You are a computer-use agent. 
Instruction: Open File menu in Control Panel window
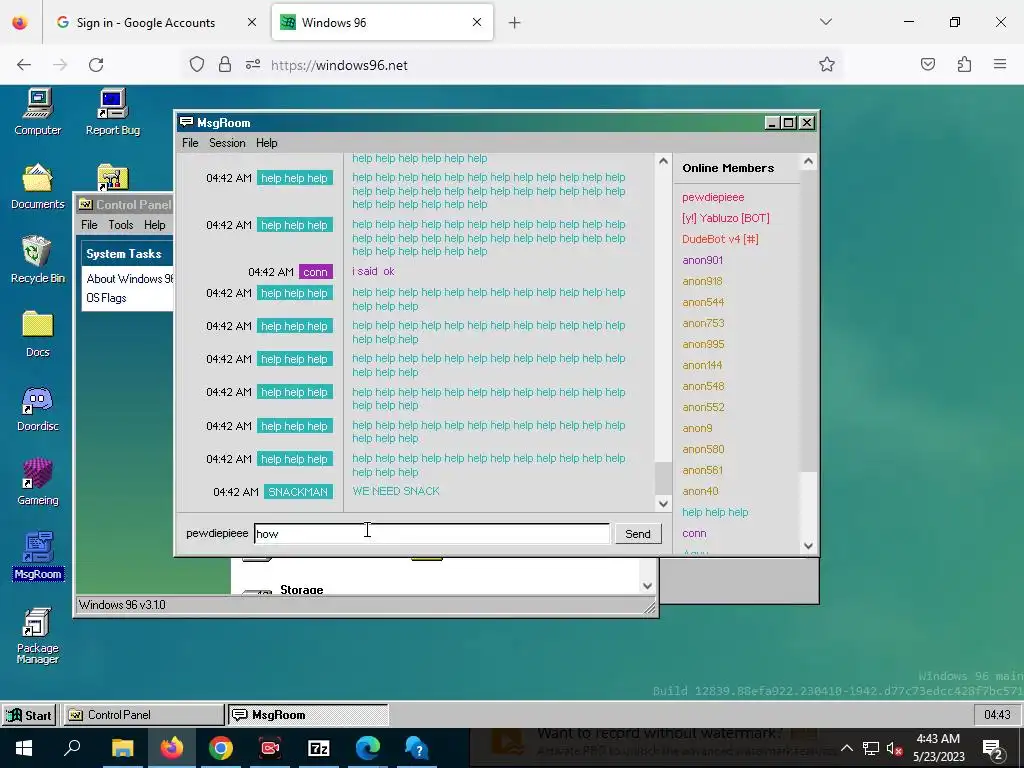click(x=89, y=225)
